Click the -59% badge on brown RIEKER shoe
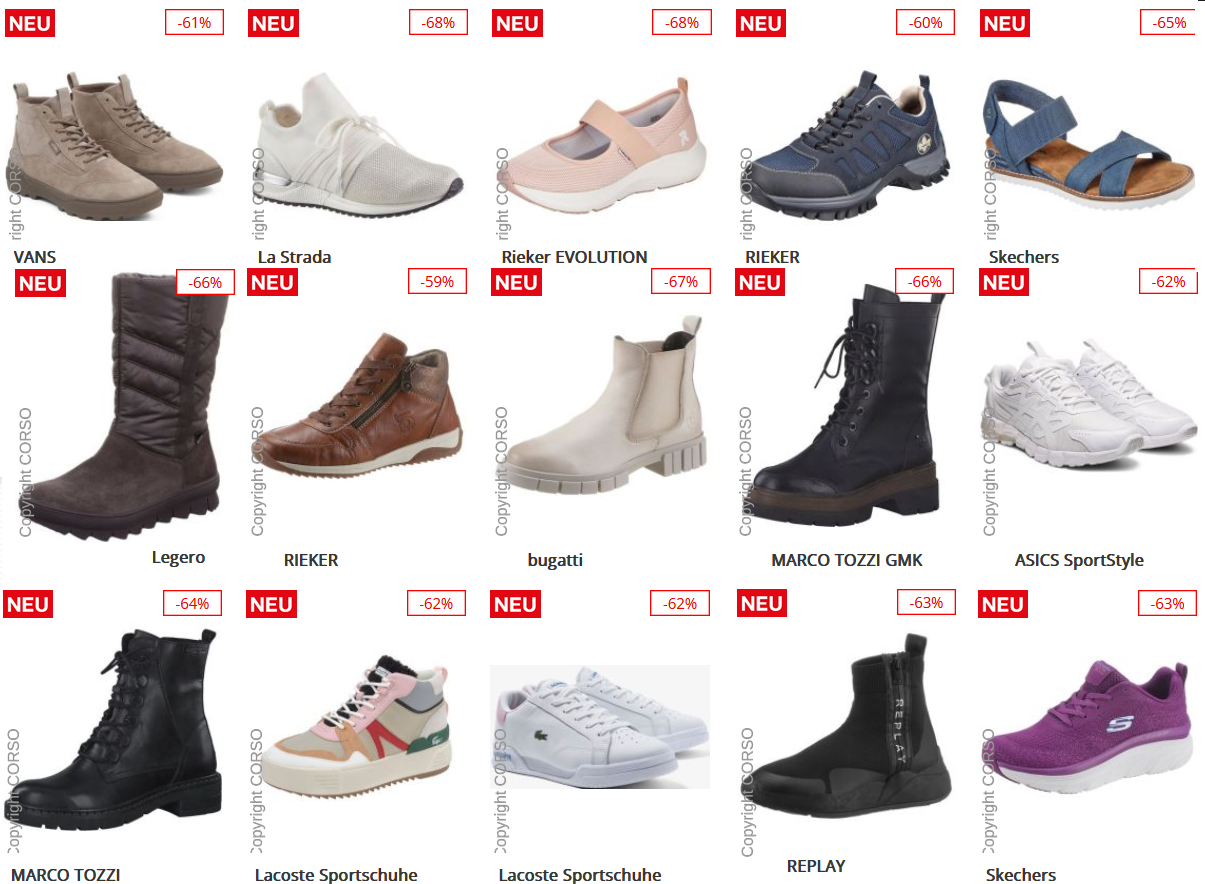The height and width of the screenshot is (884, 1205). [x=437, y=282]
